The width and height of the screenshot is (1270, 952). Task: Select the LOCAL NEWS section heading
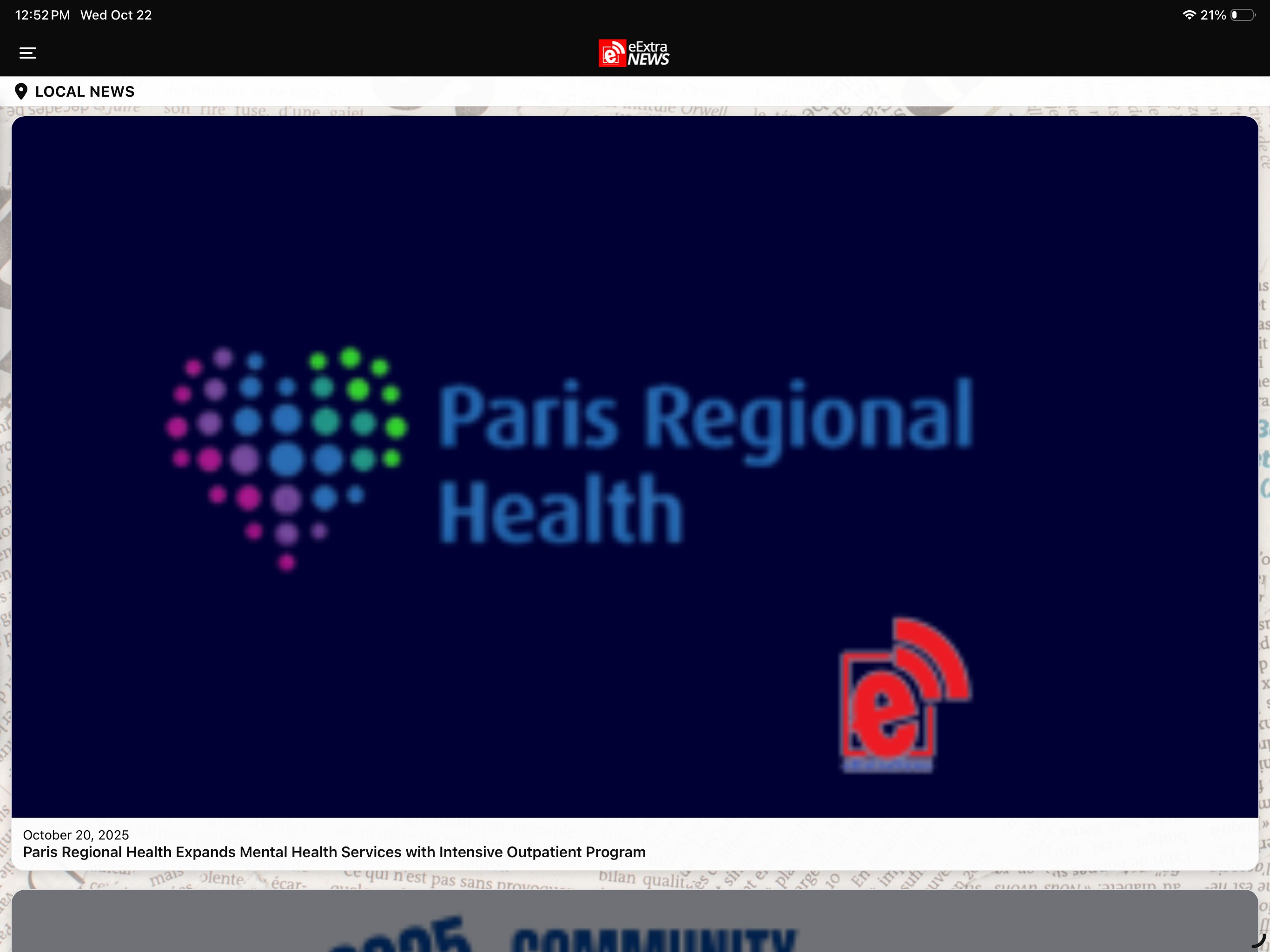(85, 91)
